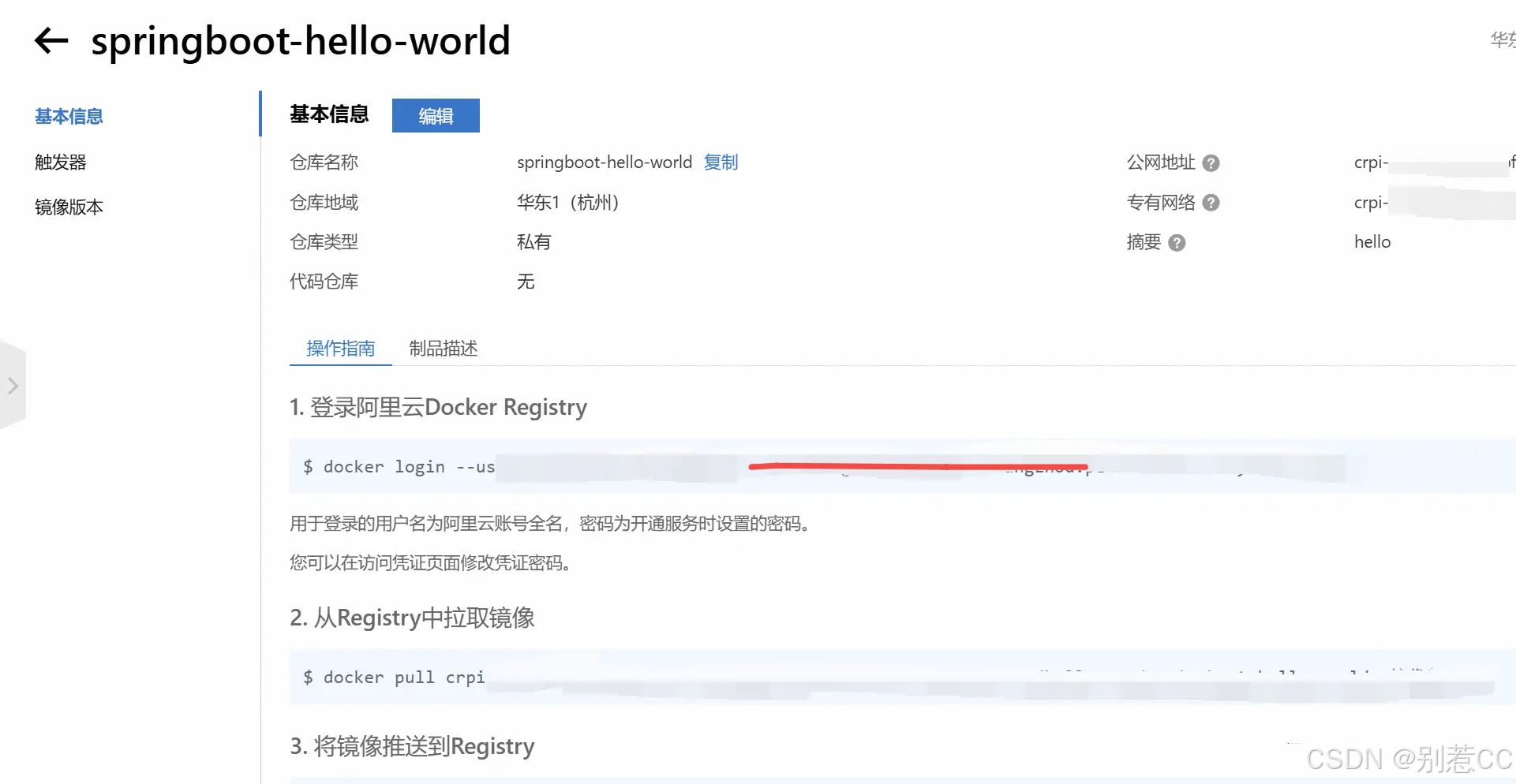Screen dimensions: 1516x784
Task: Click the 访问凭证页面 password note line
Action: 430,563
